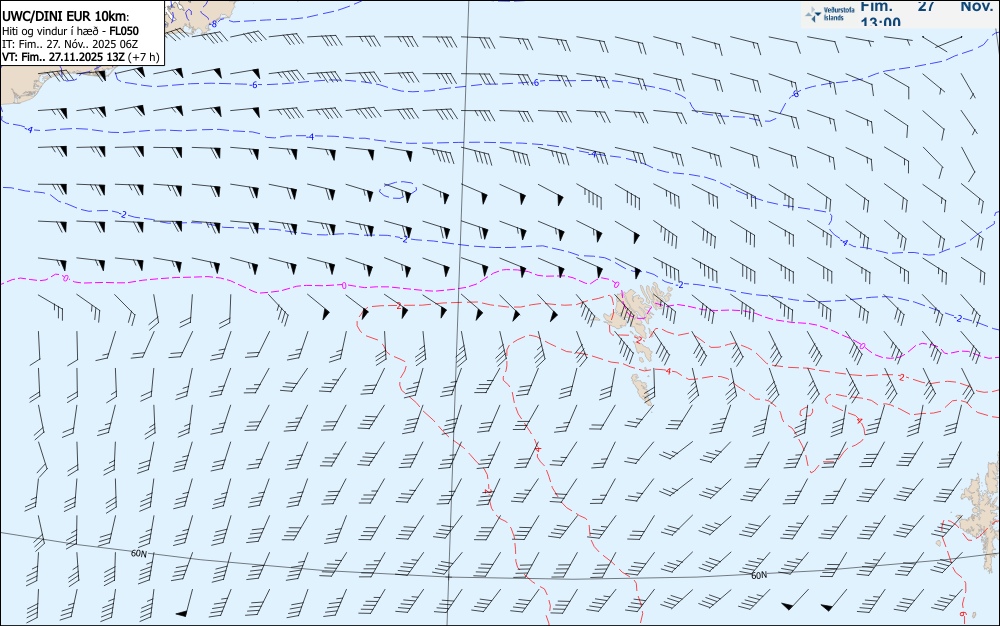Screen dimensions: 1000x626
Task: Click the 'Hiti og vindur í hæð - FL050' label
Action: click(70, 31)
